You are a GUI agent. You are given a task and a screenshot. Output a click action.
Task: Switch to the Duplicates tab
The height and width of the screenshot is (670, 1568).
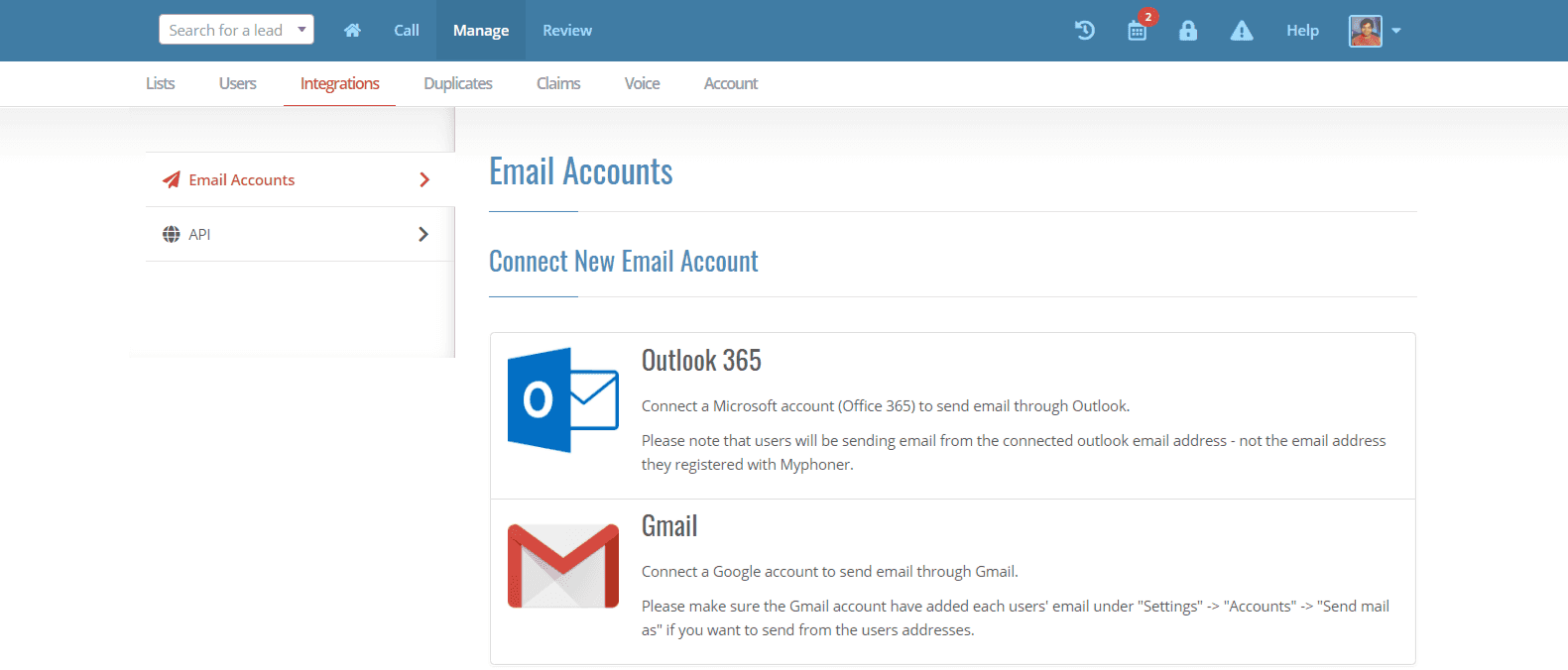pos(458,83)
